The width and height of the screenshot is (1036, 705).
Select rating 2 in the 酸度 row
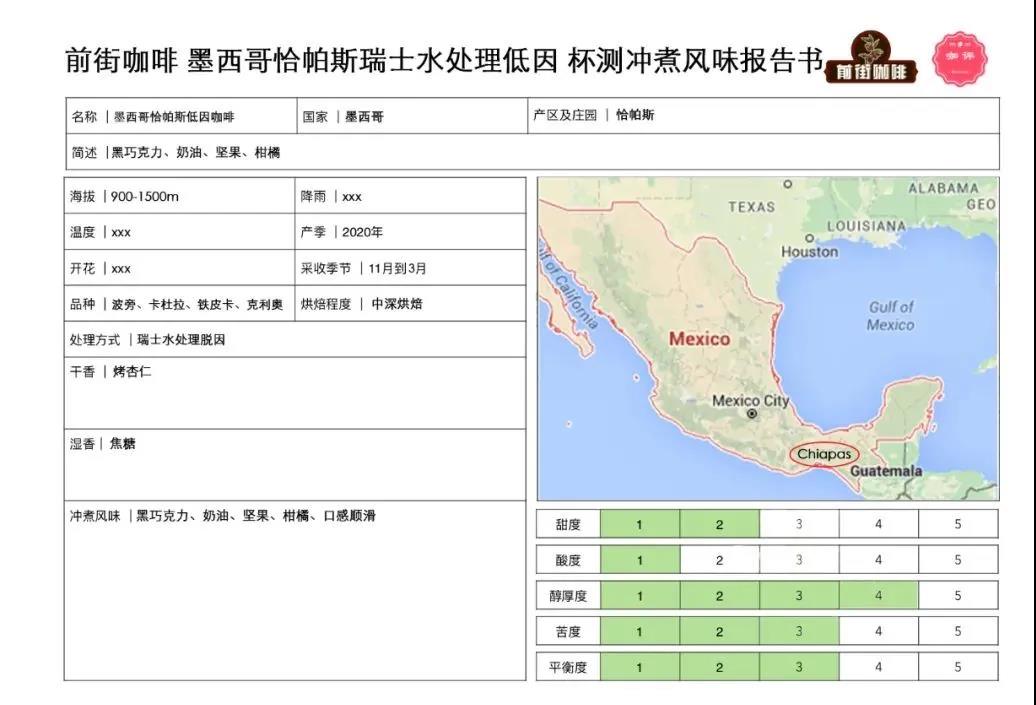pos(719,560)
